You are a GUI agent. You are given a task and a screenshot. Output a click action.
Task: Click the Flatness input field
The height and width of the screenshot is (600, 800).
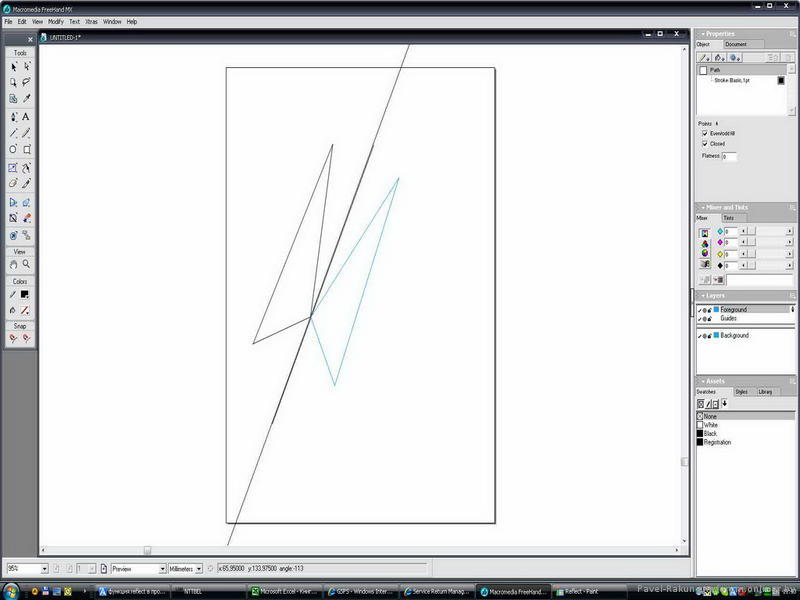click(729, 157)
